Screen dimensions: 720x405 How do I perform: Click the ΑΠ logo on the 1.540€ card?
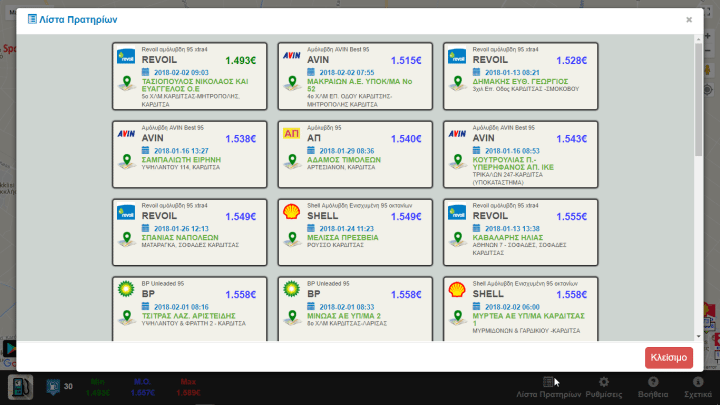[292, 134]
